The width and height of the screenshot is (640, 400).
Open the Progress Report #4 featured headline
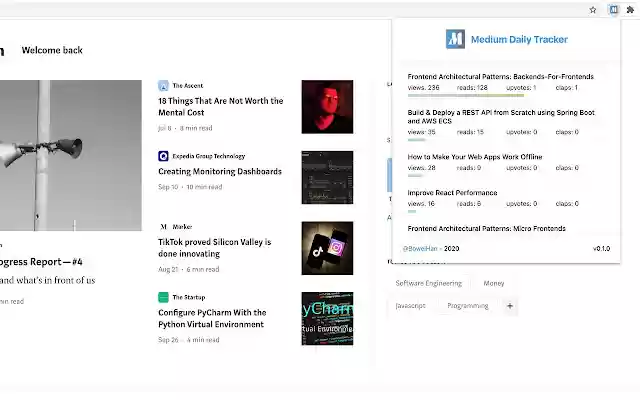point(41,262)
